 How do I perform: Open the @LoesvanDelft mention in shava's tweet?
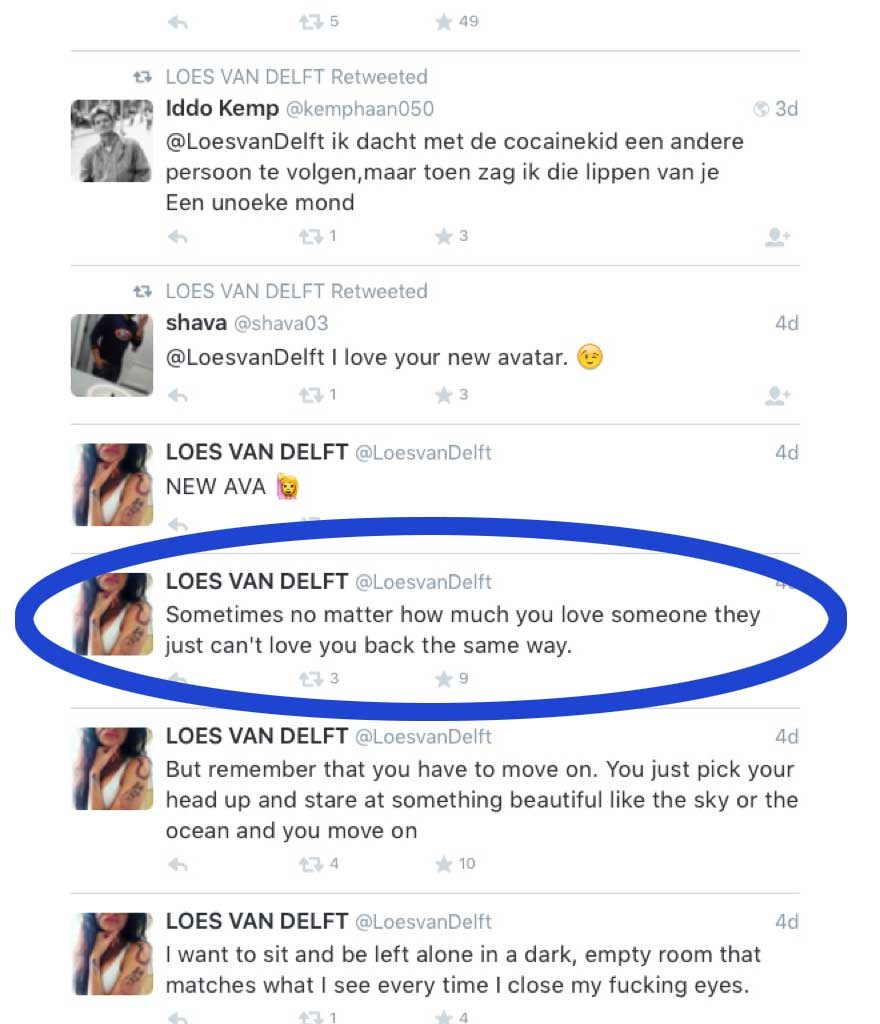pos(245,357)
